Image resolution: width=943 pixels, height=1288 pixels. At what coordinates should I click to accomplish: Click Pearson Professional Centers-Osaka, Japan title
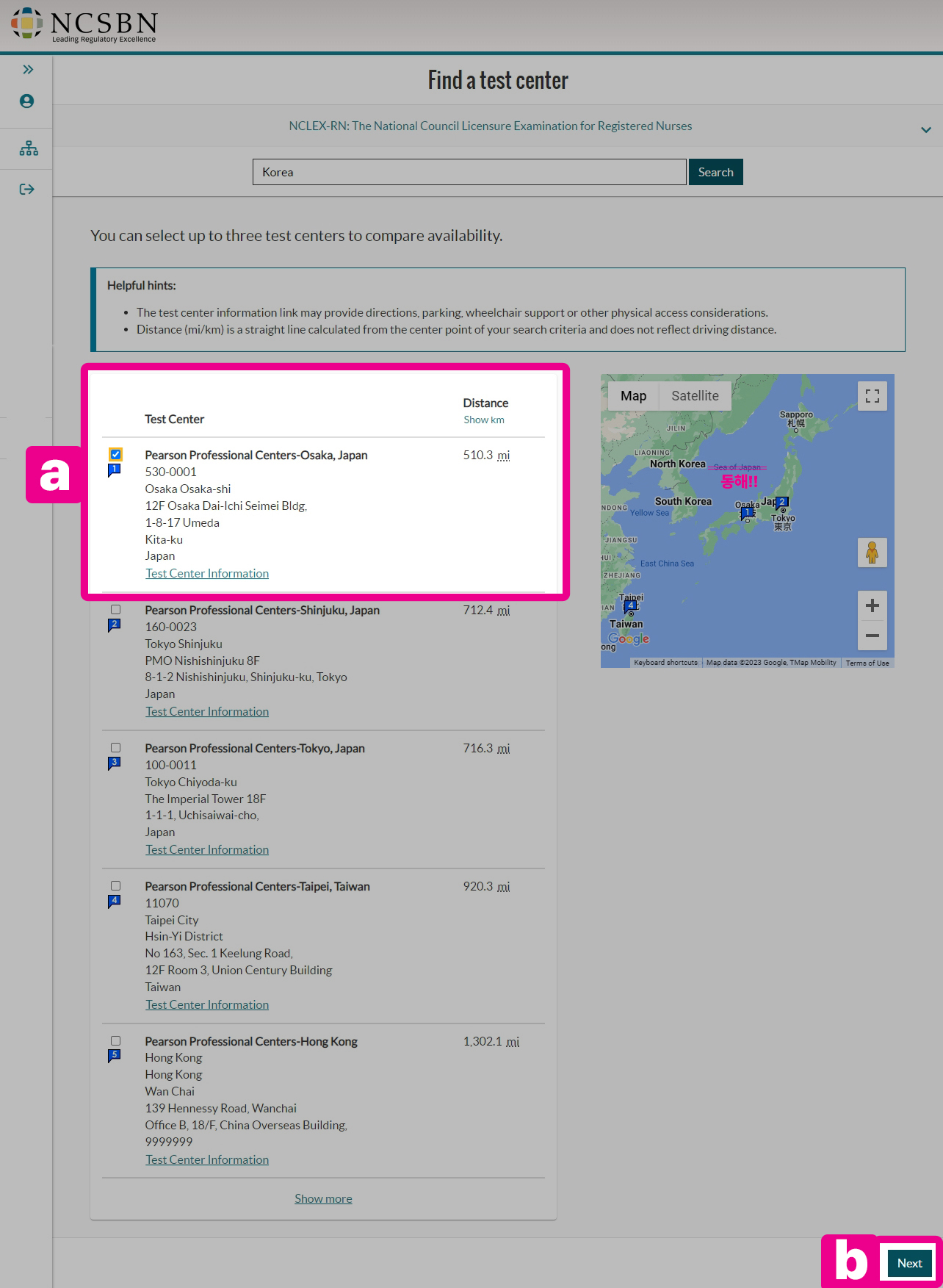256,455
